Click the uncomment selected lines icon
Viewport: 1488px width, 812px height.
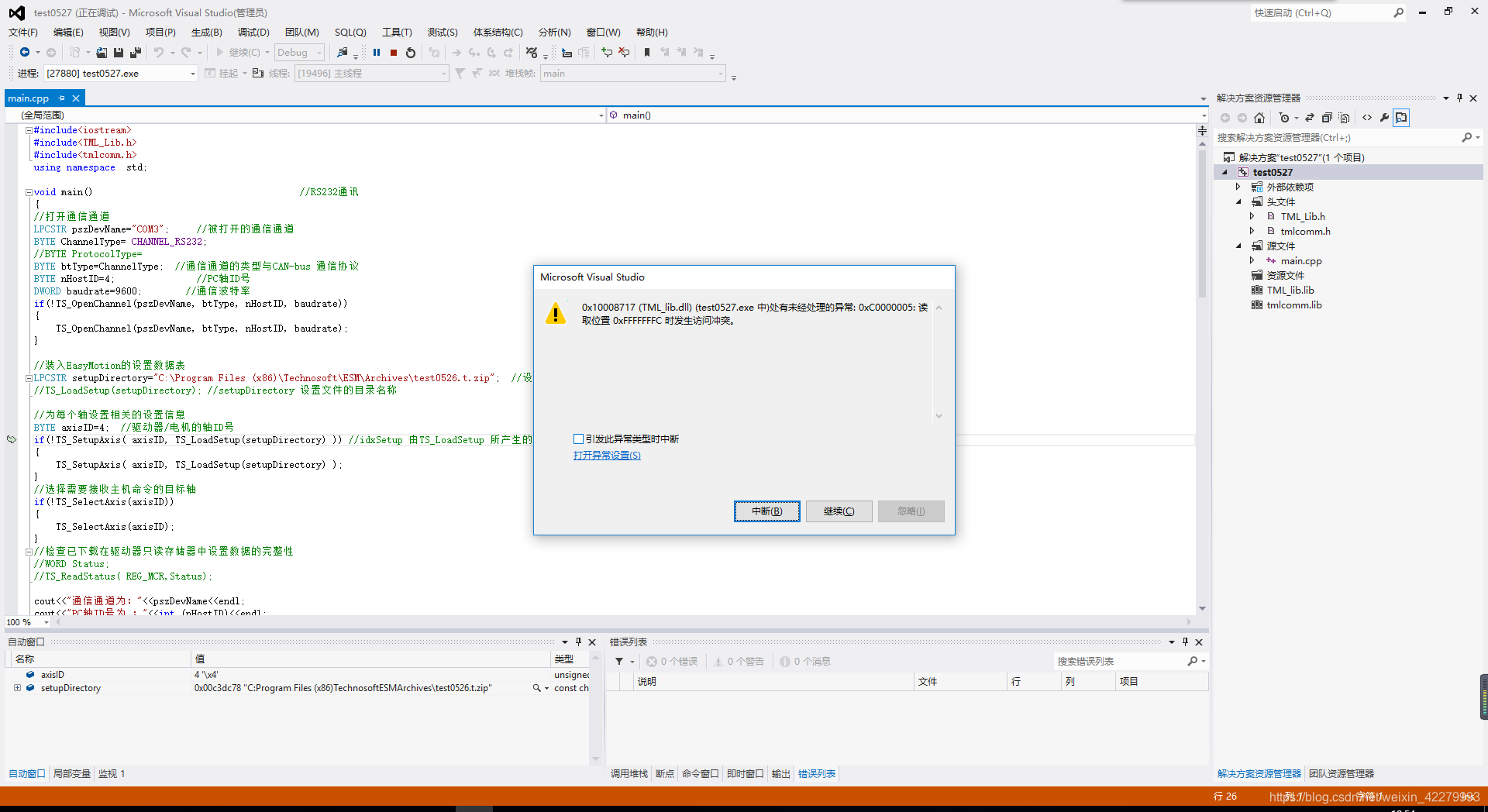[624, 53]
